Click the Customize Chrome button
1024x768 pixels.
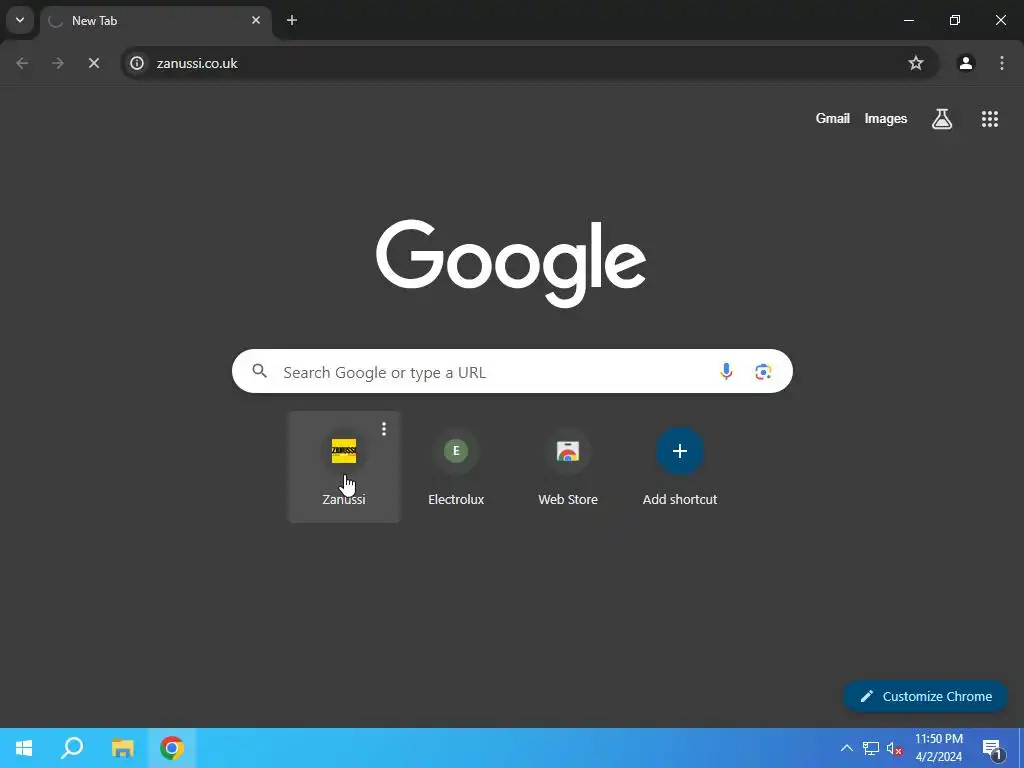[925, 696]
